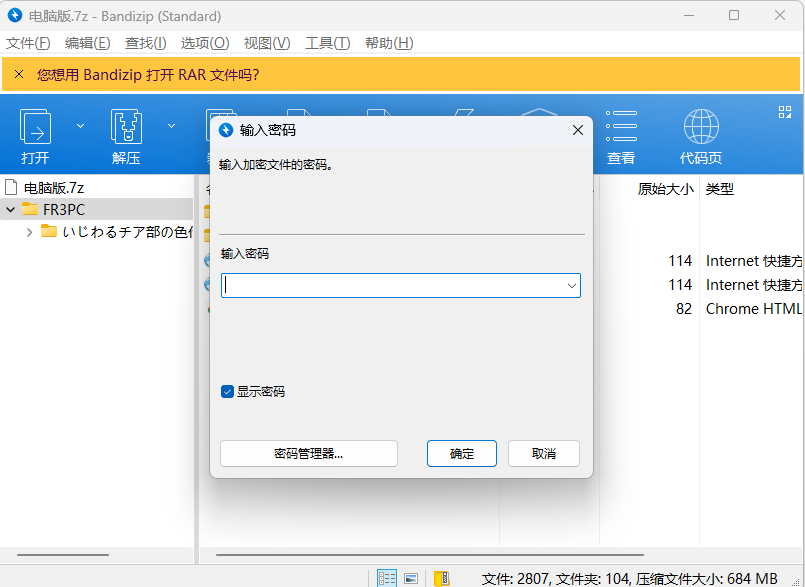Switch to details list view in status bar
The width and height of the screenshot is (805, 587).
click(387, 578)
